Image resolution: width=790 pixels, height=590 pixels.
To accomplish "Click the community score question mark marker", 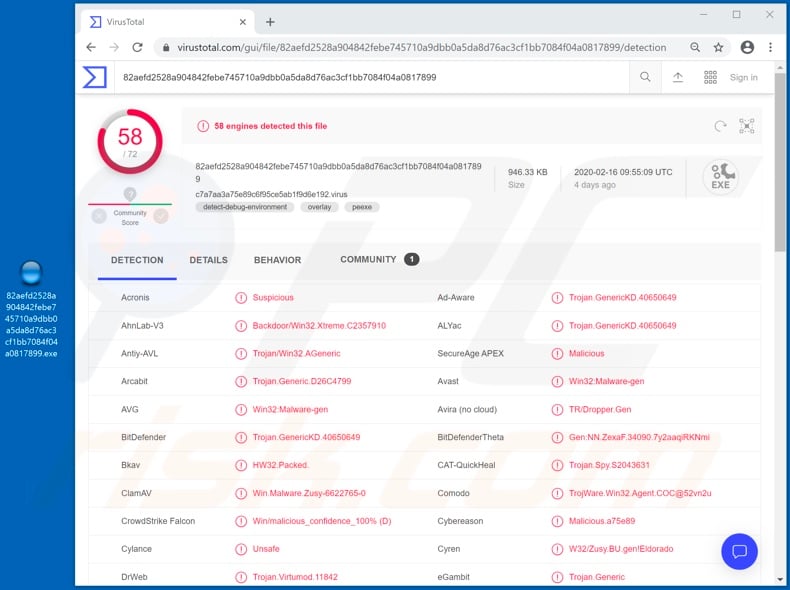I will click(x=130, y=194).
